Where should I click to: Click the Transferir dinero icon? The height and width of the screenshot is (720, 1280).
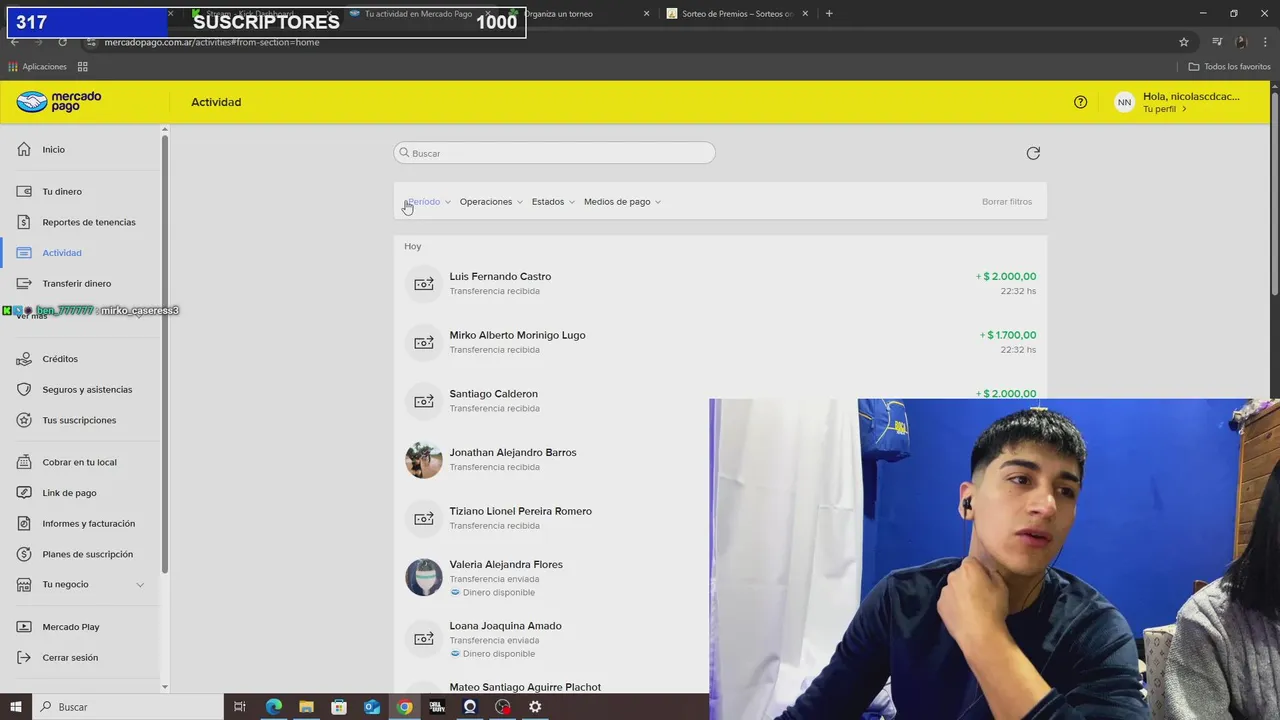coord(24,283)
